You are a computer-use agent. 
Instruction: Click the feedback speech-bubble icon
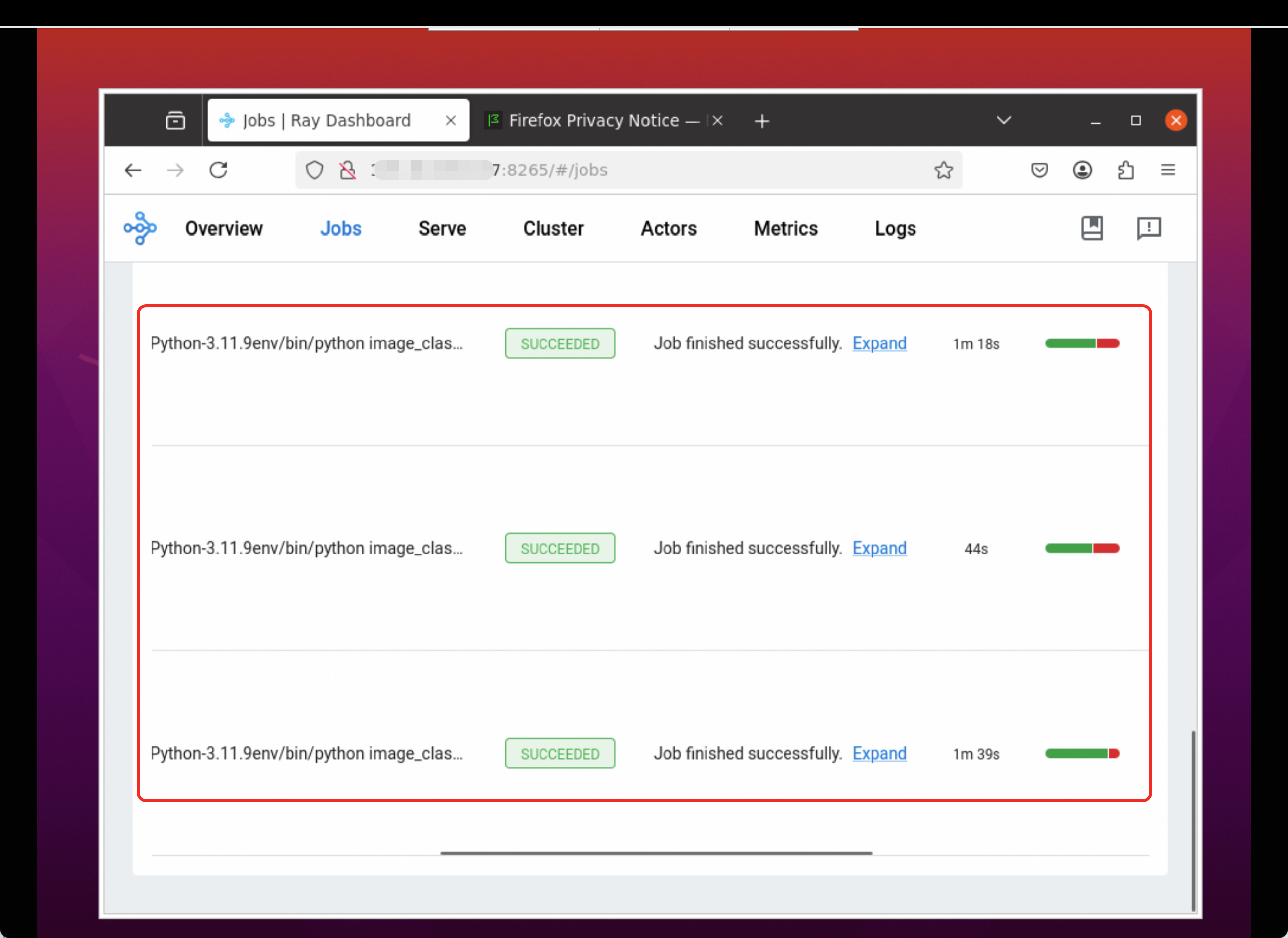coord(1148,228)
